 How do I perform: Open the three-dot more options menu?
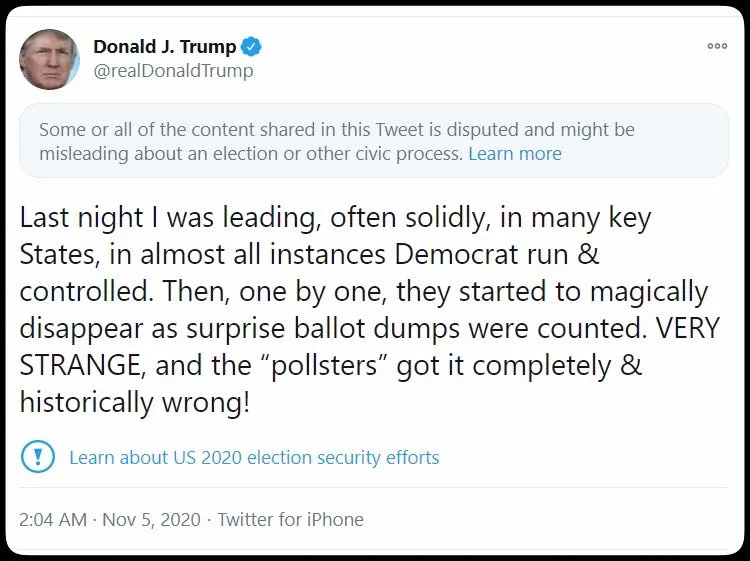click(x=717, y=46)
